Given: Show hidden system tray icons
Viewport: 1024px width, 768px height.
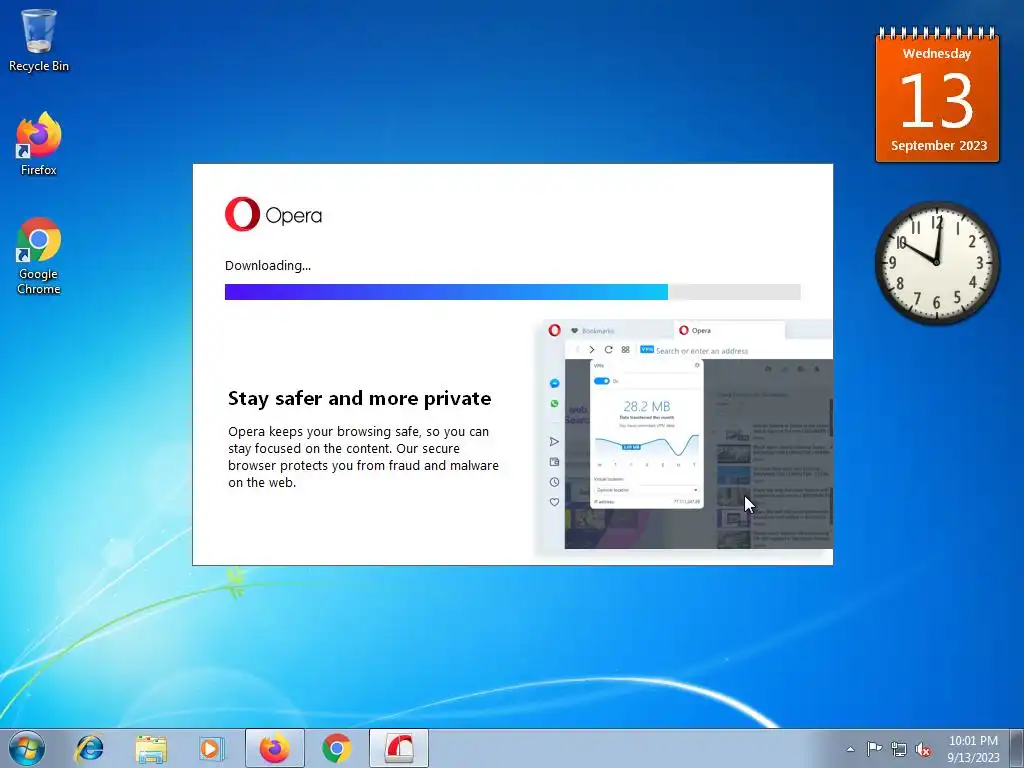Looking at the screenshot, I should (x=850, y=749).
